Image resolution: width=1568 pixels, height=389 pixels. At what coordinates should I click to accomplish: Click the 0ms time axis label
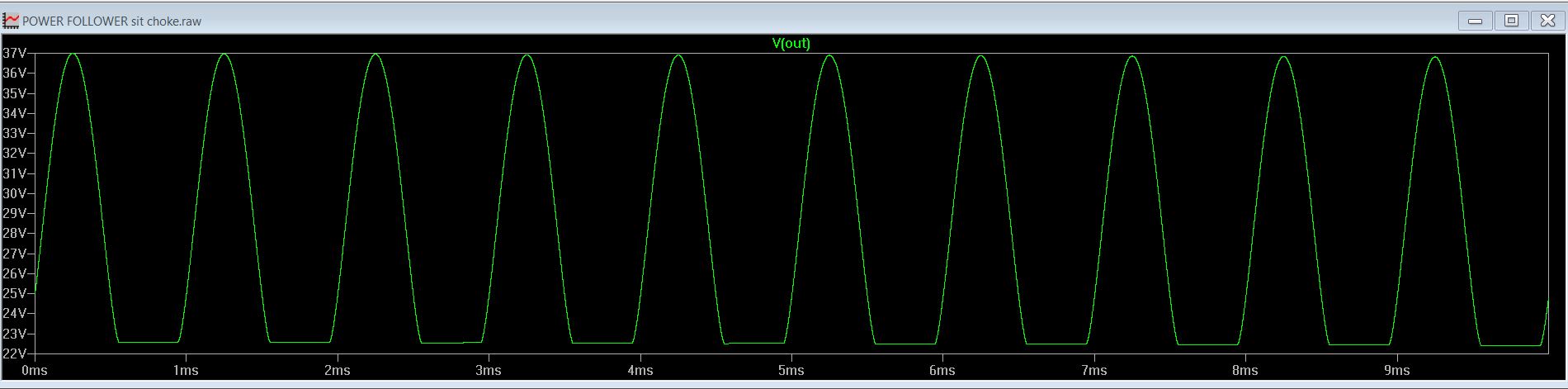pyautogui.click(x=35, y=370)
